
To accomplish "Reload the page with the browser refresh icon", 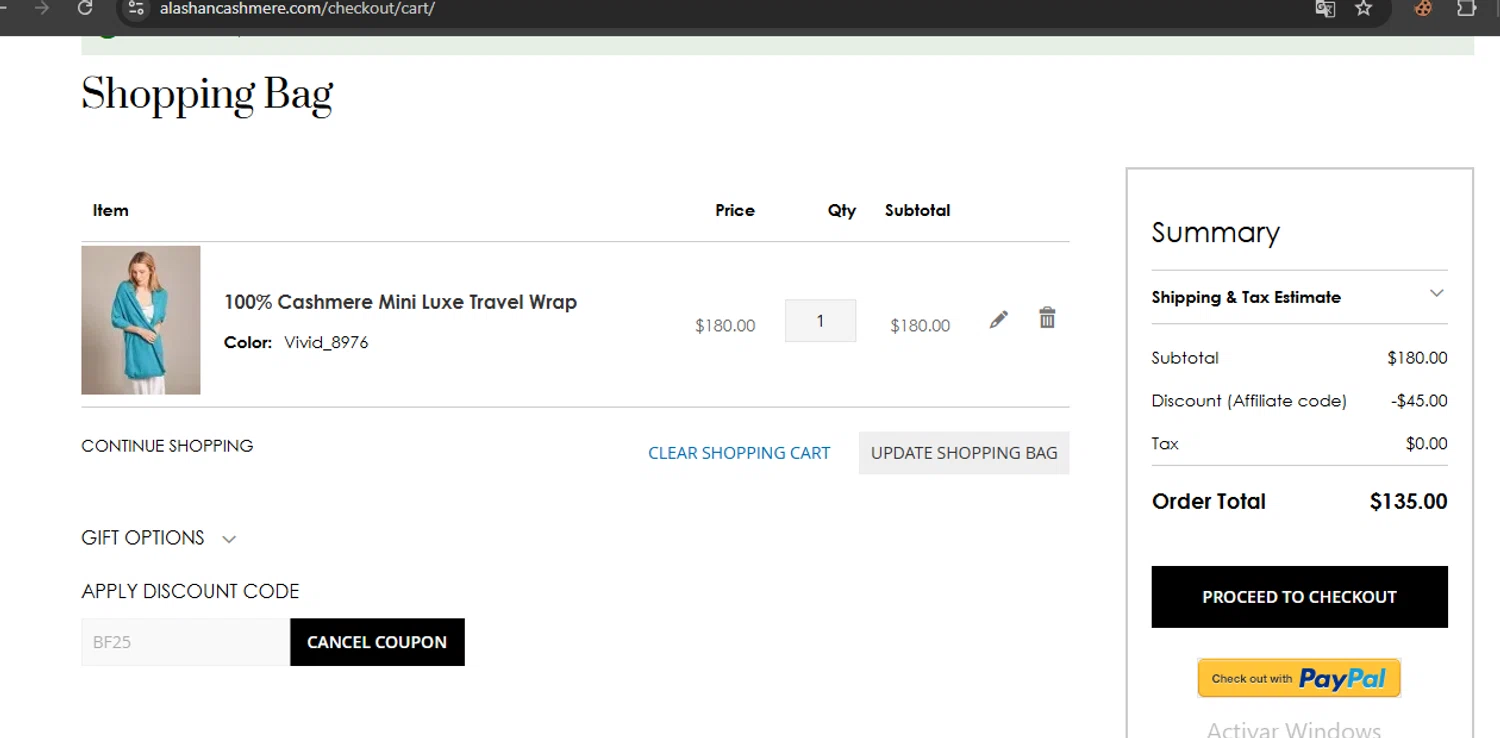I will click(85, 8).
